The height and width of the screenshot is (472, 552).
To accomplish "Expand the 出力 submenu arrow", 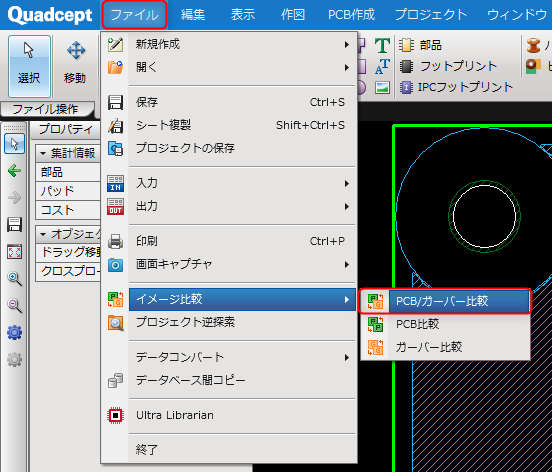I will click(x=347, y=206).
